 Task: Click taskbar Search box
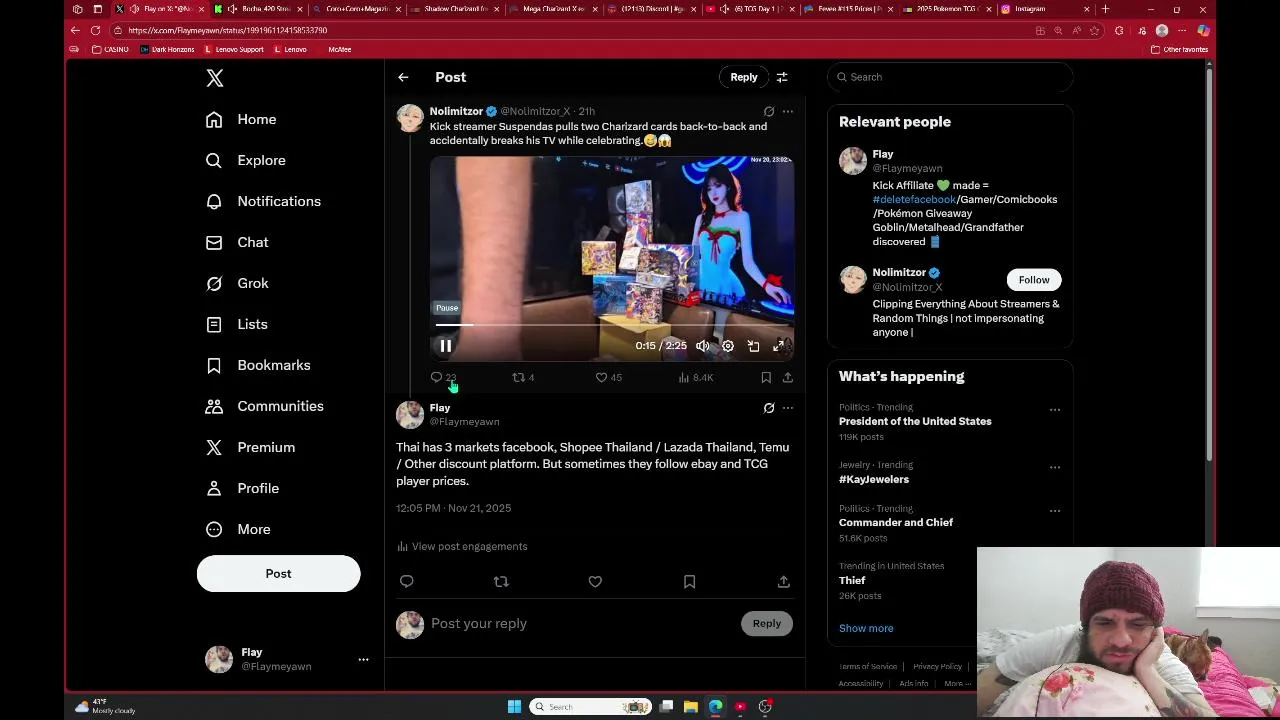[591, 706]
